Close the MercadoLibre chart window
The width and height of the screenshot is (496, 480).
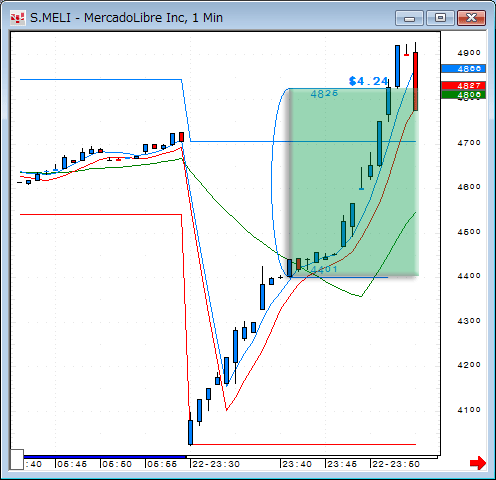pos(471,18)
